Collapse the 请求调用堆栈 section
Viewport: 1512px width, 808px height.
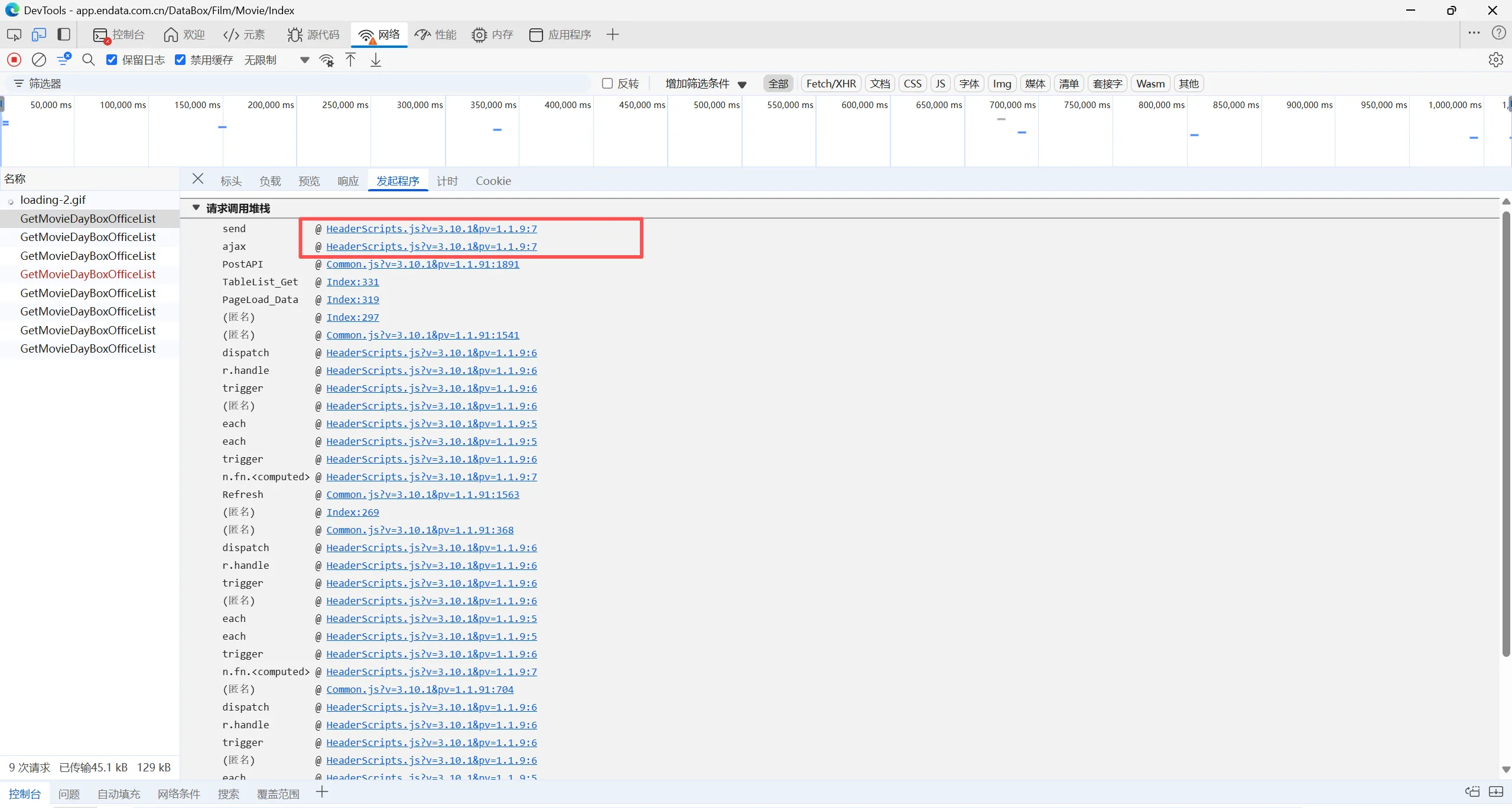coord(196,208)
